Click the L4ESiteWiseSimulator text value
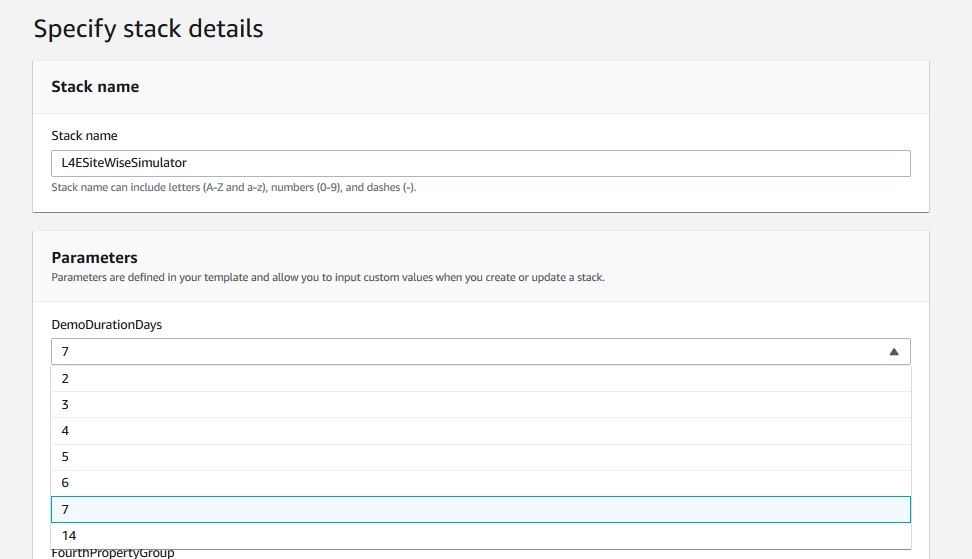 124,163
